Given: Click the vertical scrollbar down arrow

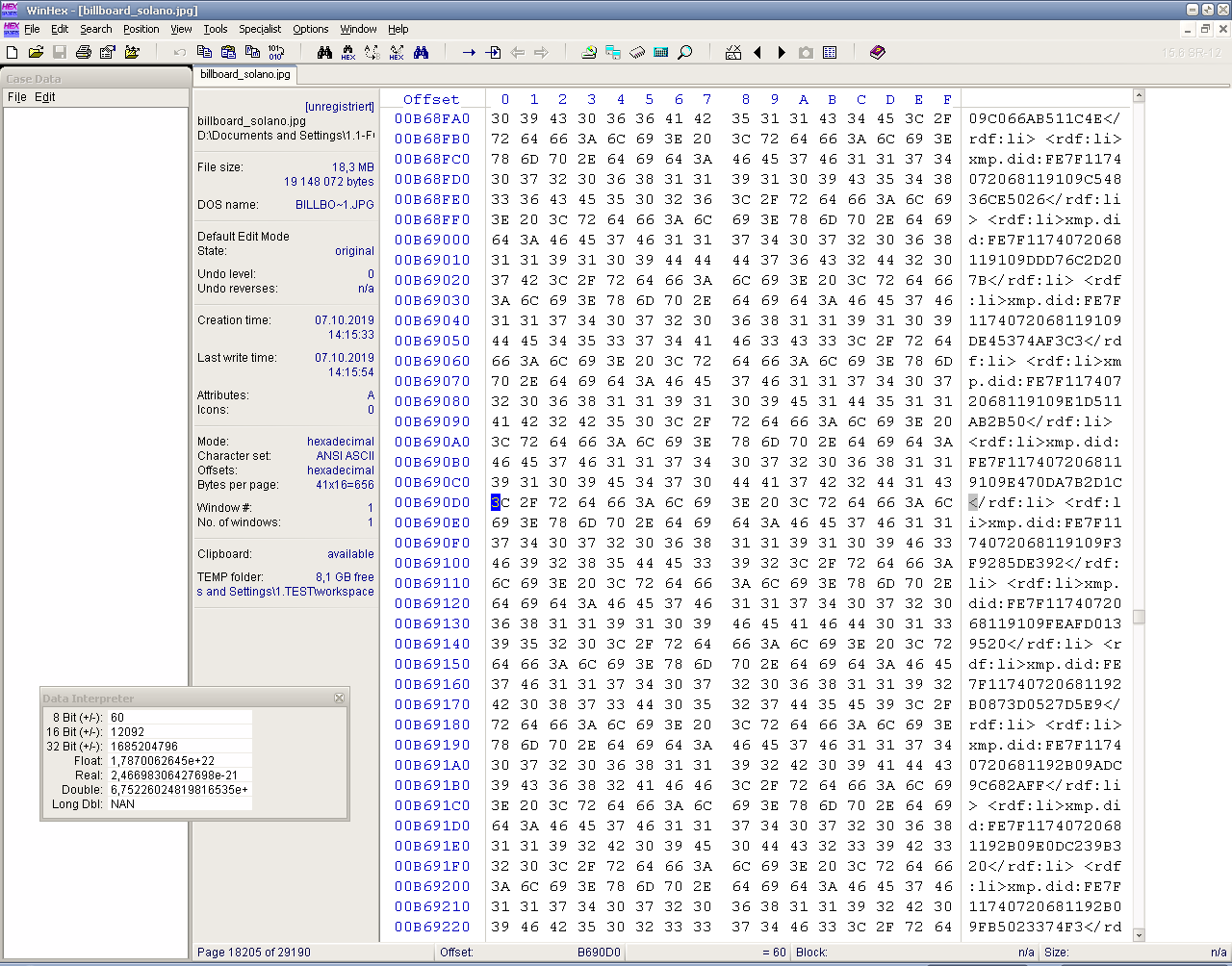Looking at the screenshot, I should (1139, 934).
